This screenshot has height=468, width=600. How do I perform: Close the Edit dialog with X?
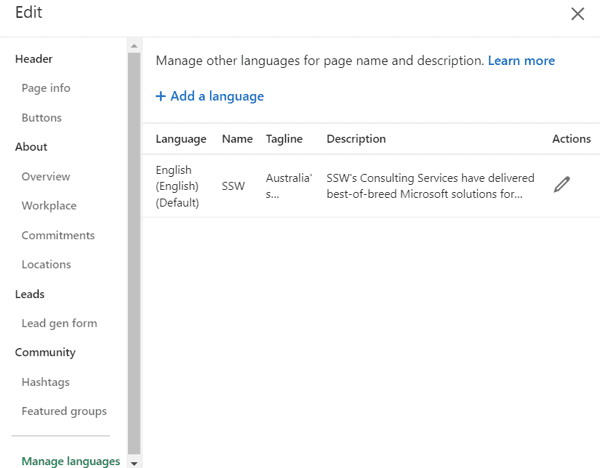(x=577, y=14)
